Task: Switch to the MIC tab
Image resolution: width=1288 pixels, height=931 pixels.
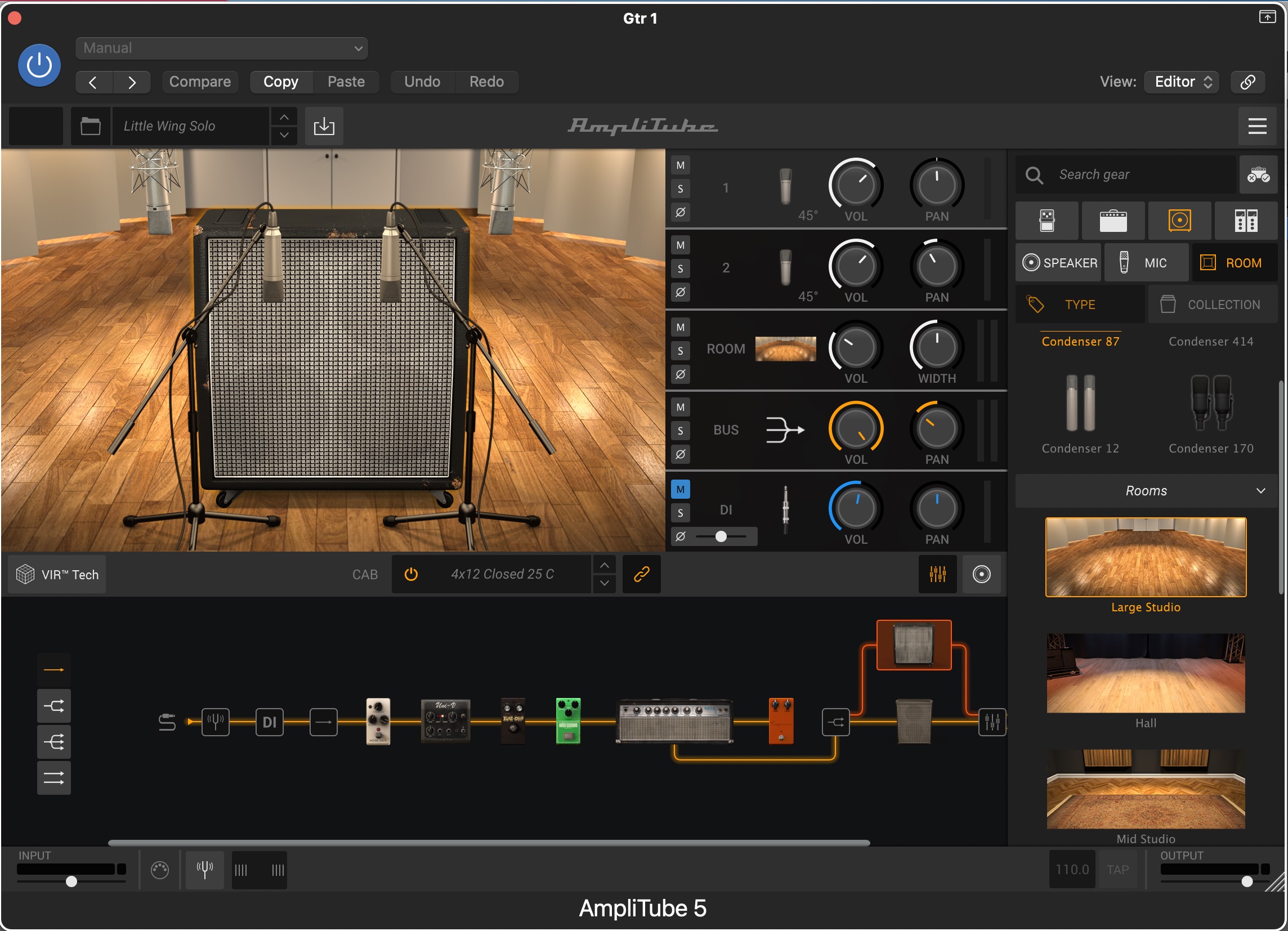Action: (x=1146, y=263)
